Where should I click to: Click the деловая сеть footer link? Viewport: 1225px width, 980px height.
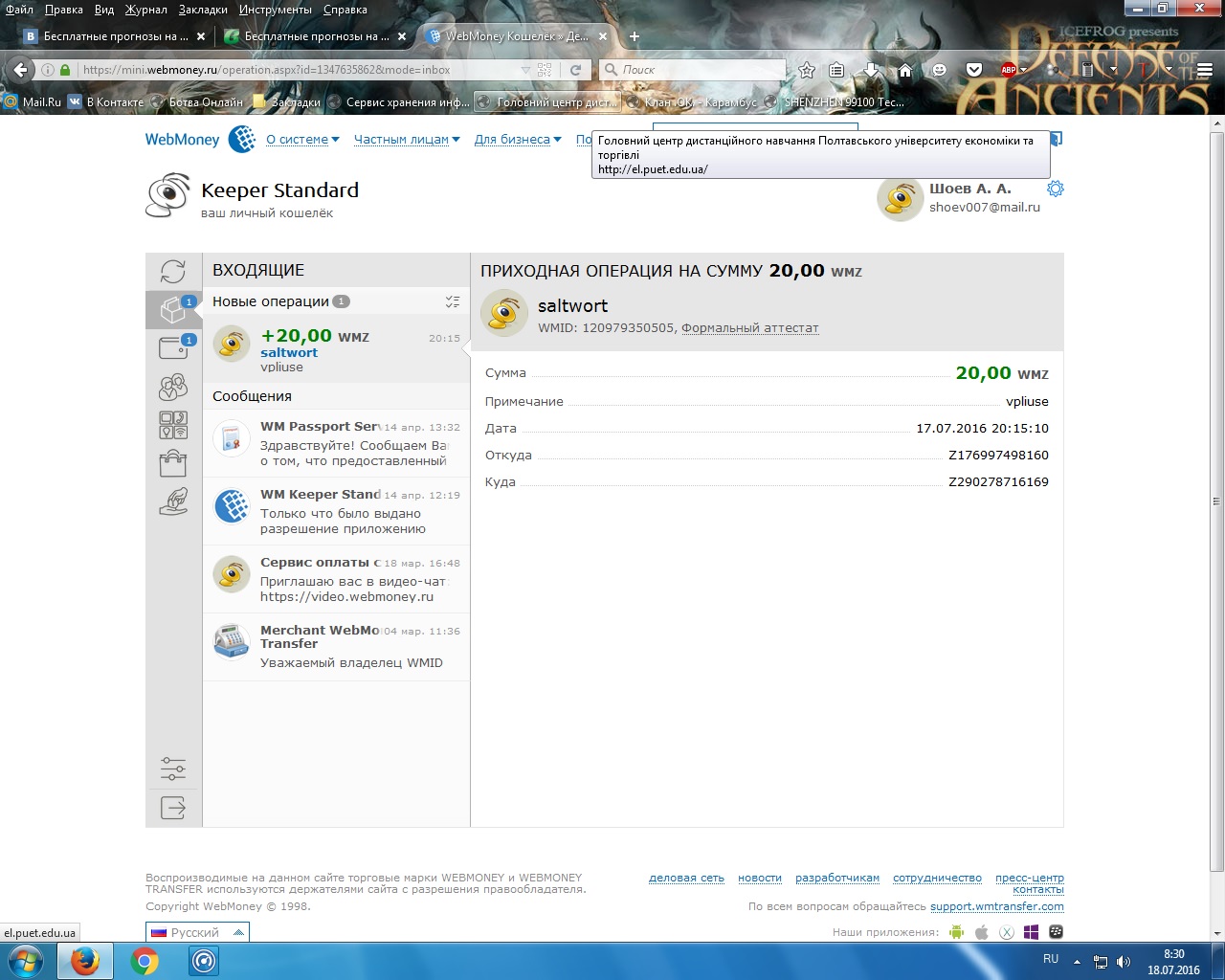coord(686,878)
